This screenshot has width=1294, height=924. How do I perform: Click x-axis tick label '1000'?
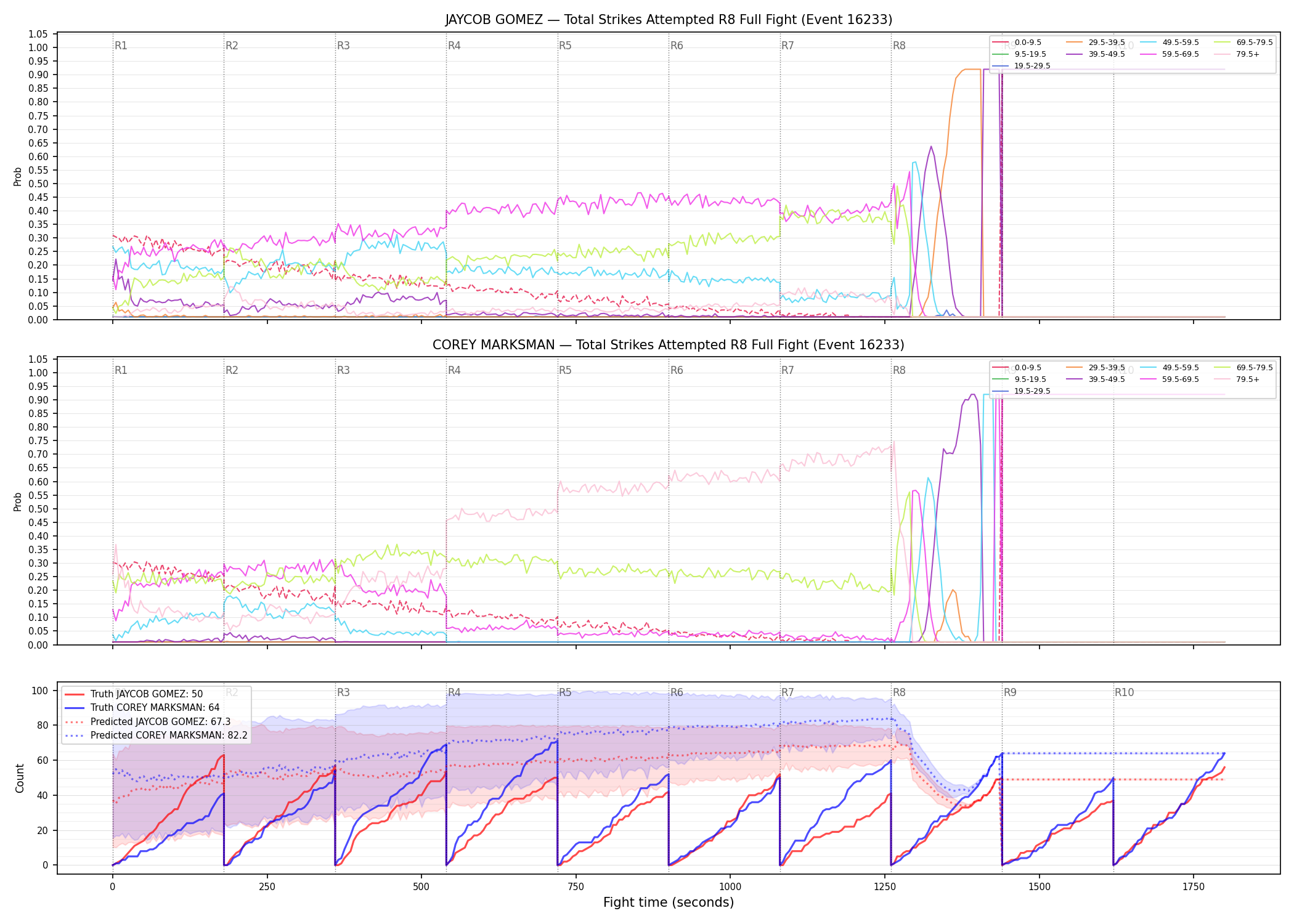730,887
